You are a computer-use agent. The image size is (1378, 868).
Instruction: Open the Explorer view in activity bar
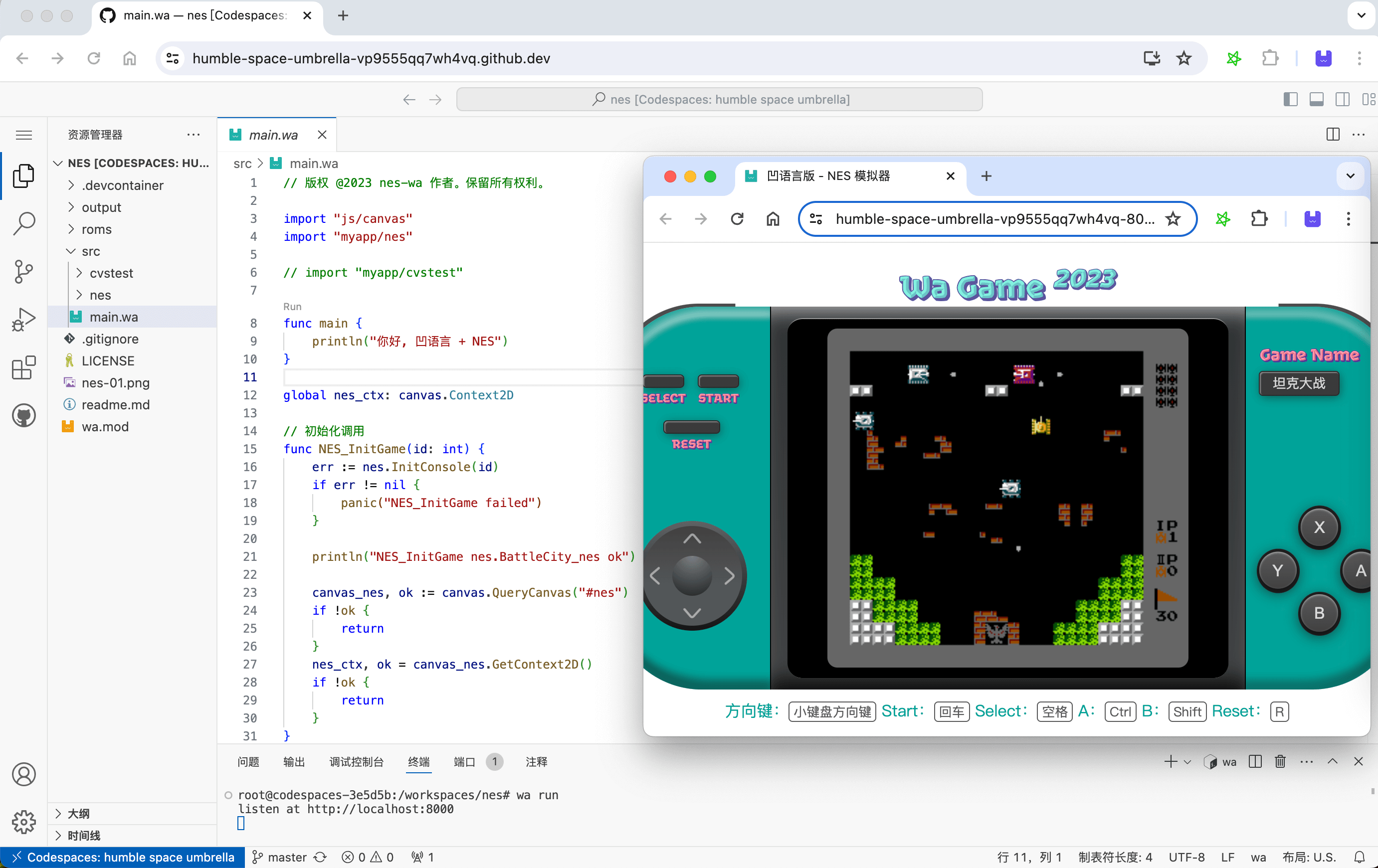[23, 175]
